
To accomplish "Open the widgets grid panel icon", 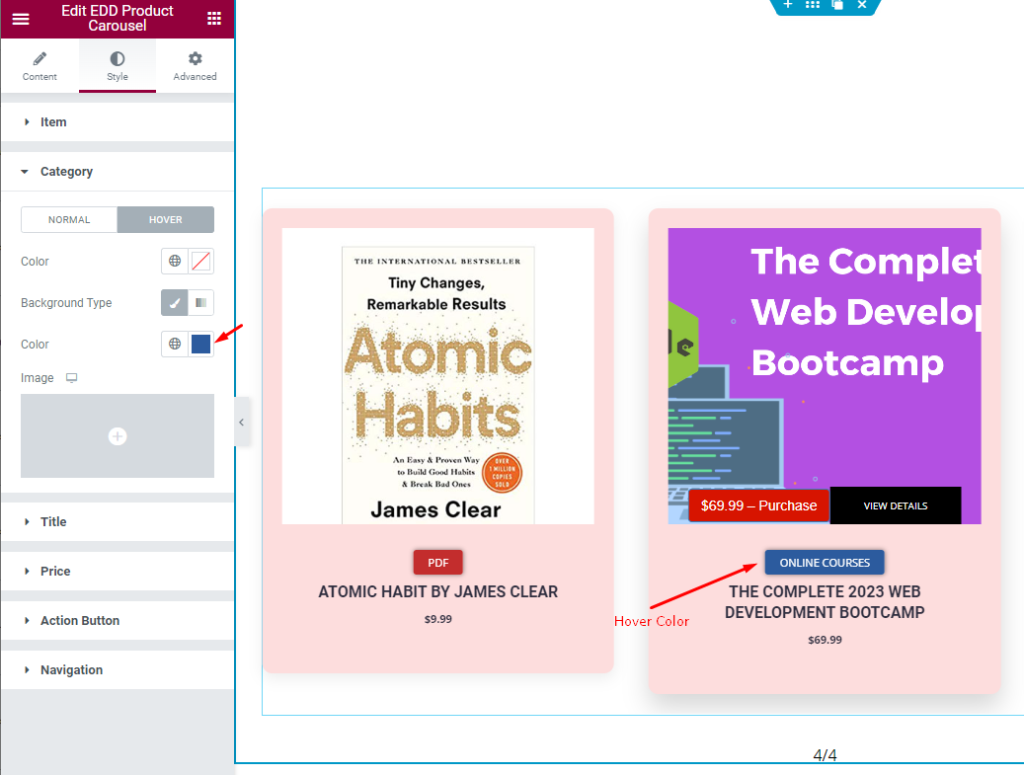I will click(214, 18).
